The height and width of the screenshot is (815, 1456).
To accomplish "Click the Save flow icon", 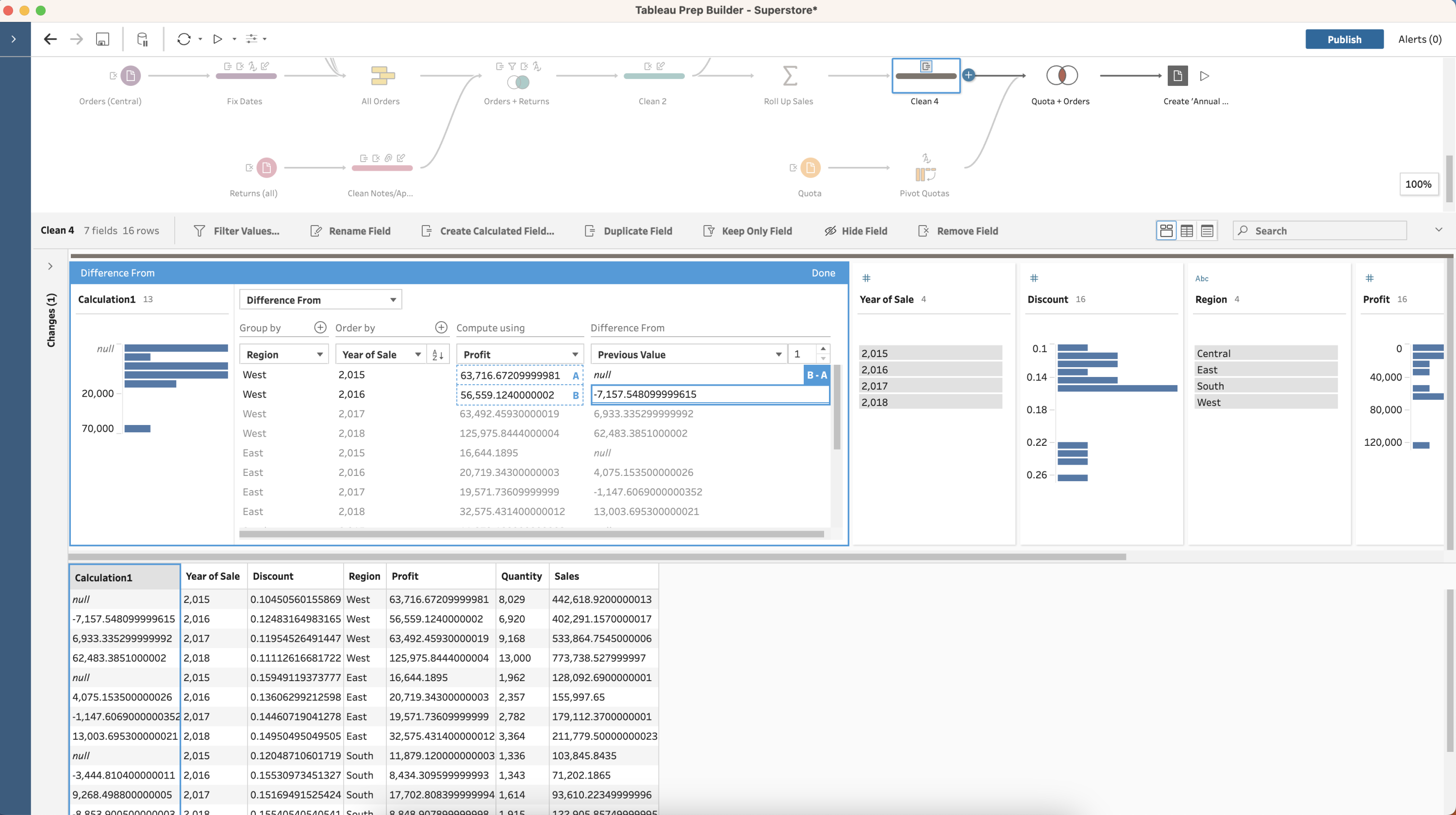I will [x=103, y=38].
